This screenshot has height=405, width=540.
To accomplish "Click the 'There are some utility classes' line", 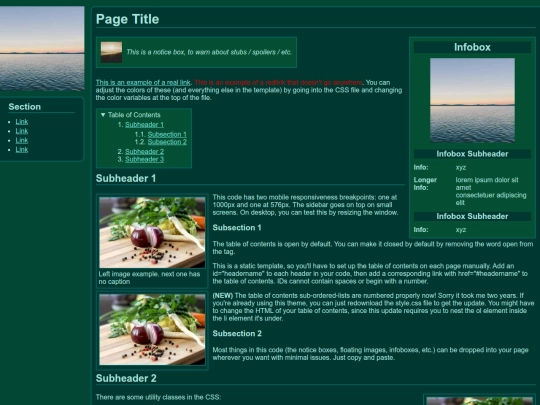I will point(158,397).
